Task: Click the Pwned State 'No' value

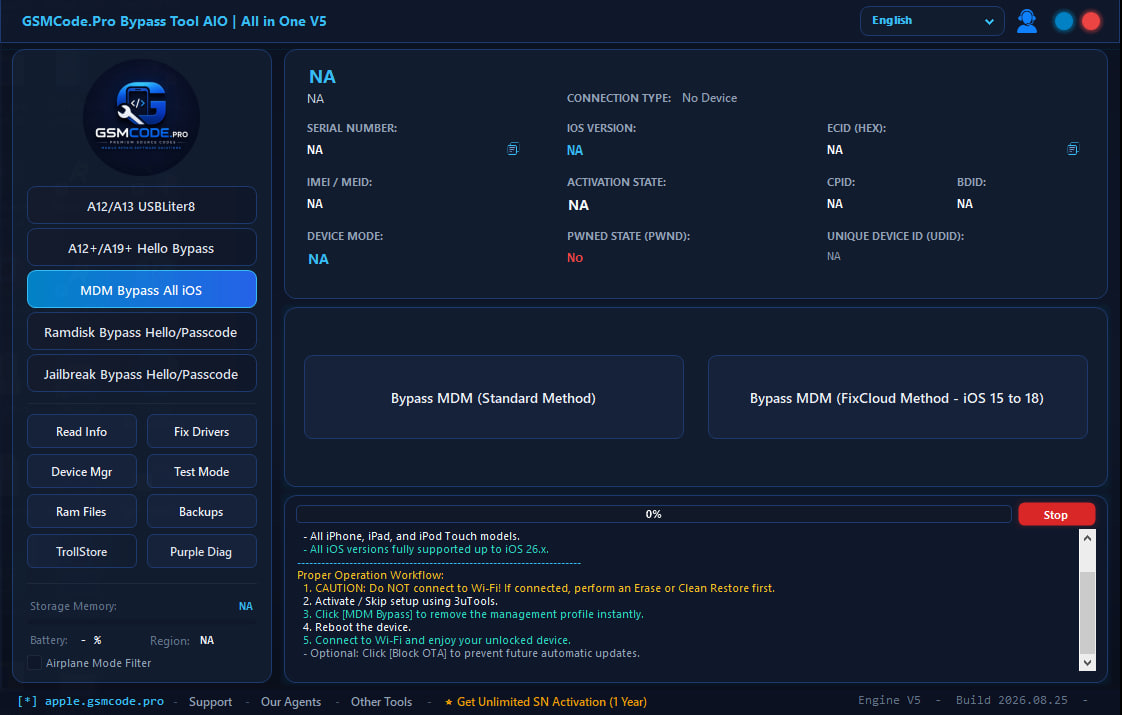Action: pos(575,258)
